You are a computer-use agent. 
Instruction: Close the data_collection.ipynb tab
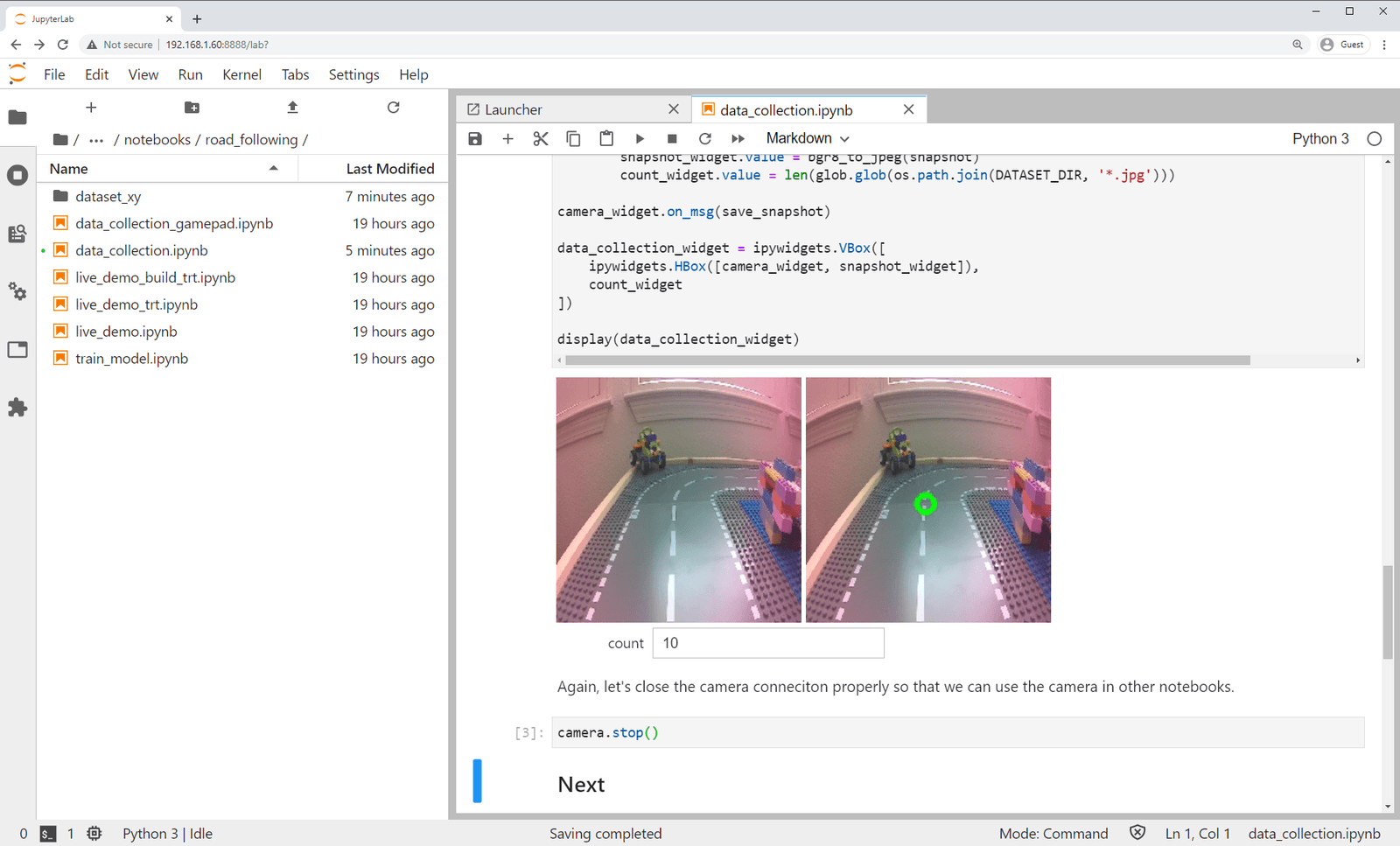pos(908,109)
